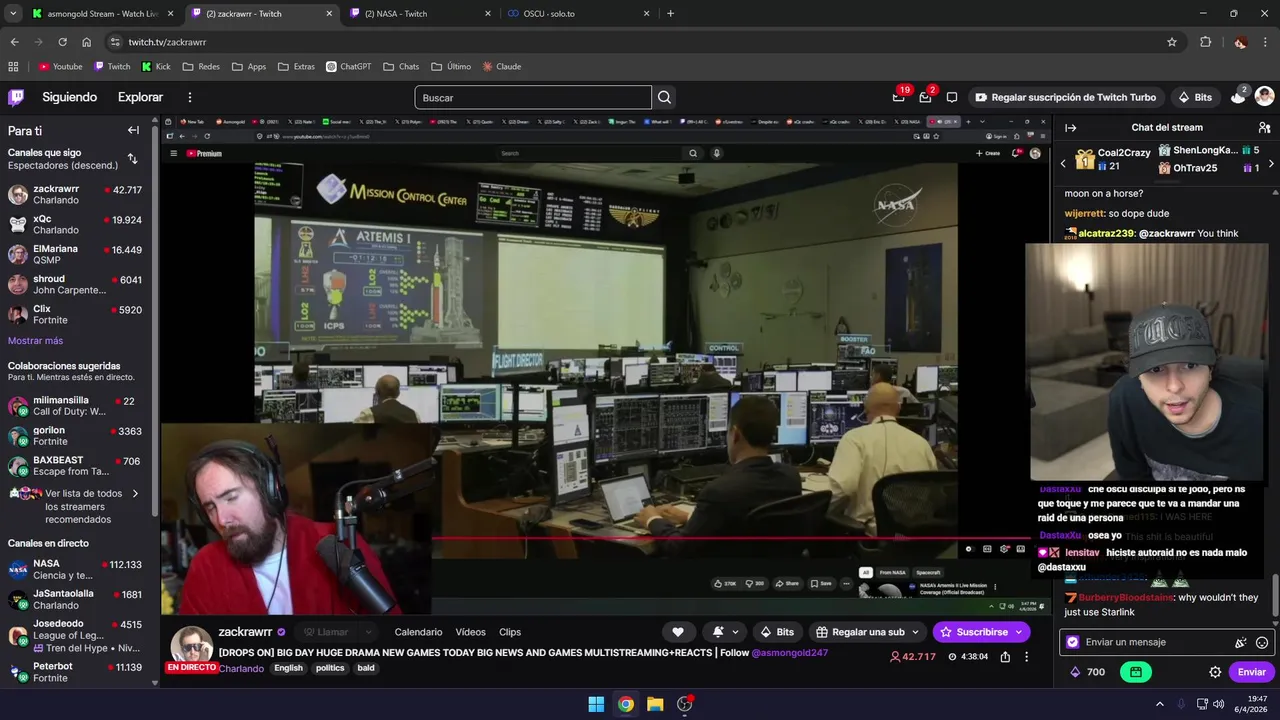Image resolution: width=1280 pixels, height=720 pixels.
Task: Show previous gift leaderboard entry
Action: click(x=1063, y=163)
